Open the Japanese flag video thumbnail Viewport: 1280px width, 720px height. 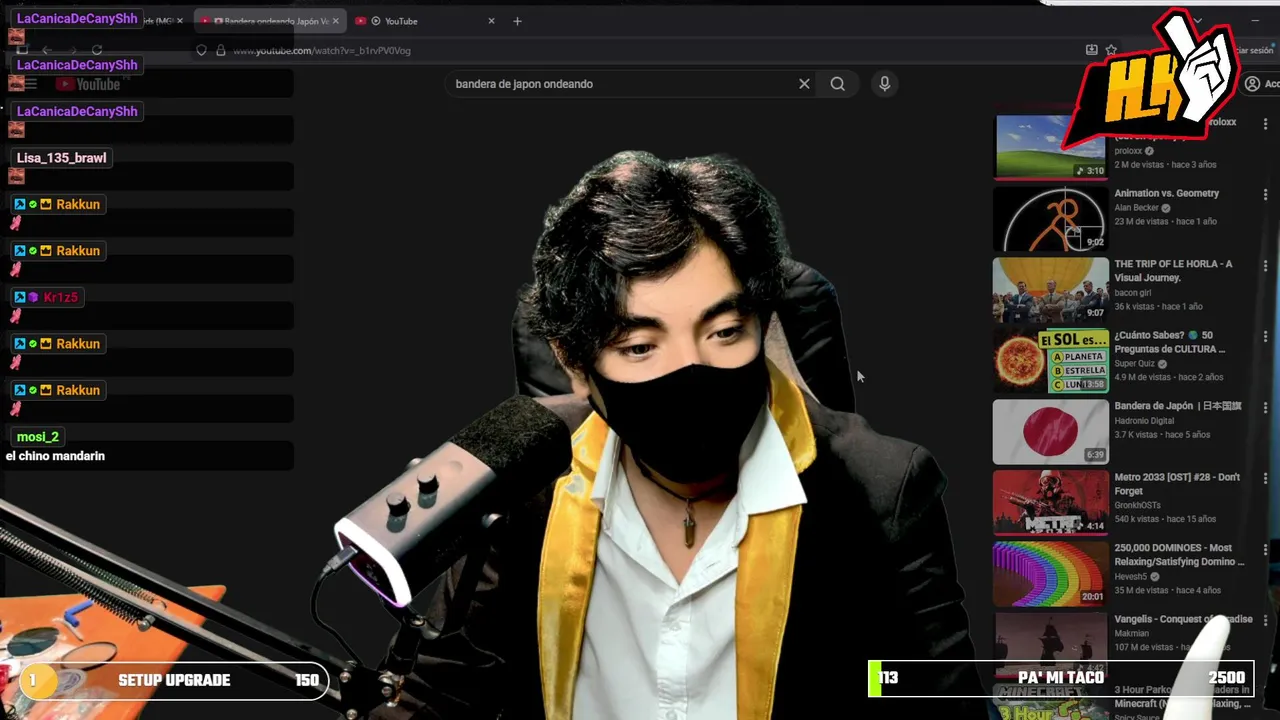[x=1050, y=432]
